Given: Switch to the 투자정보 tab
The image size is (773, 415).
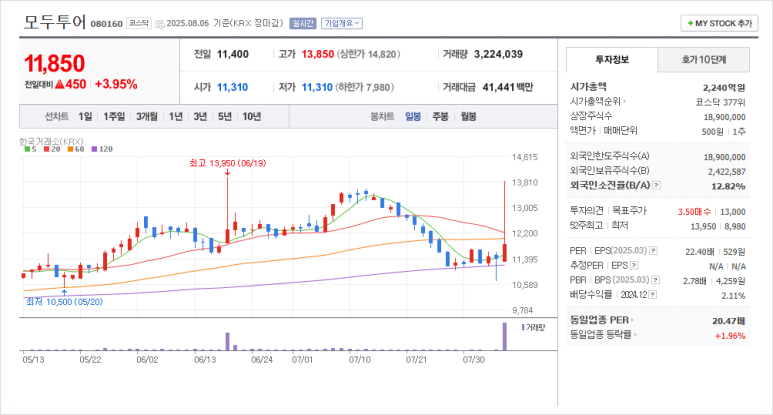Looking at the screenshot, I should click(612, 60).
